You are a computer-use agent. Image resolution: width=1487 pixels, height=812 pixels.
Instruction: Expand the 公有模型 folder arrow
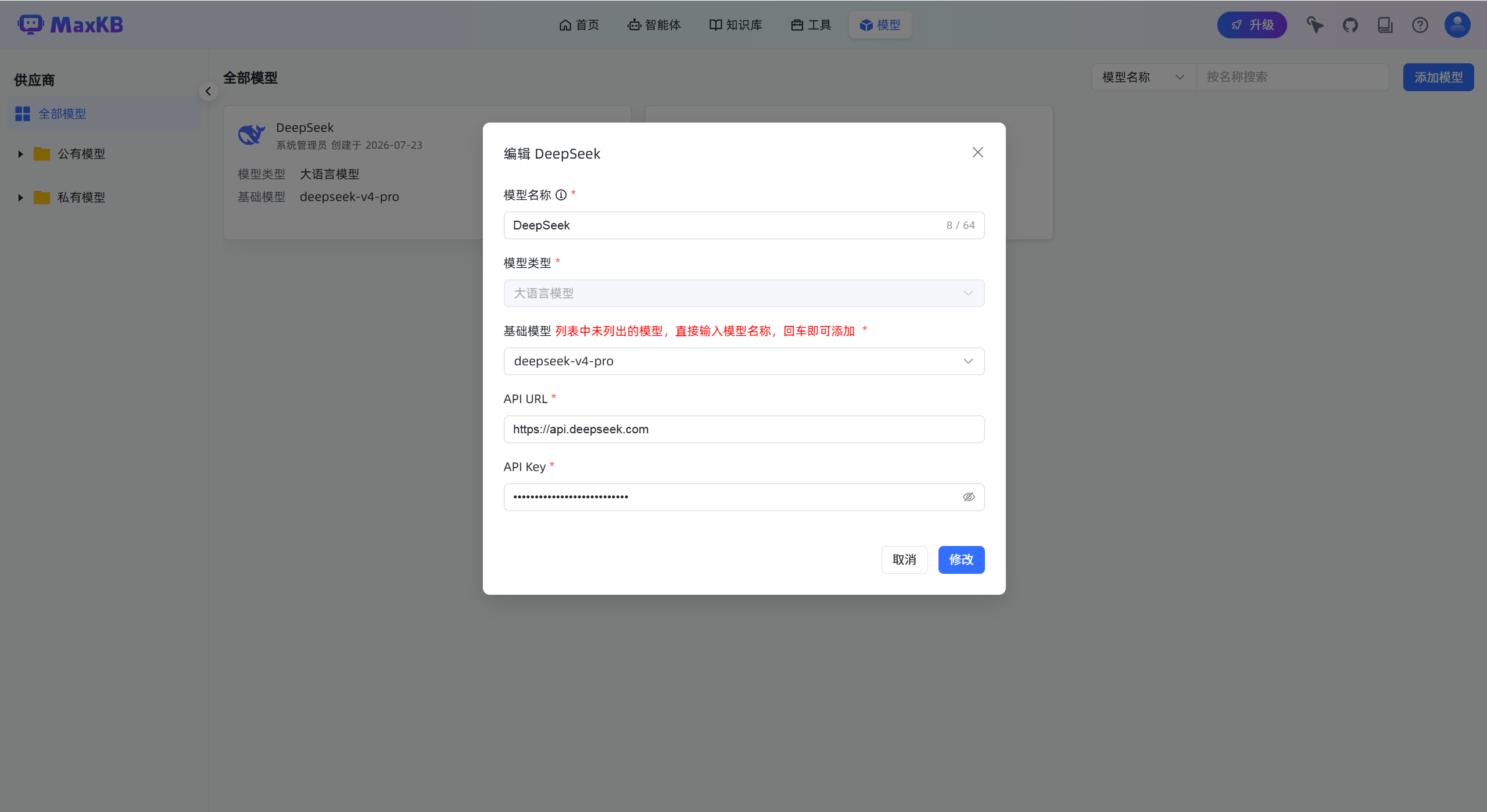[x=20, y=154]
